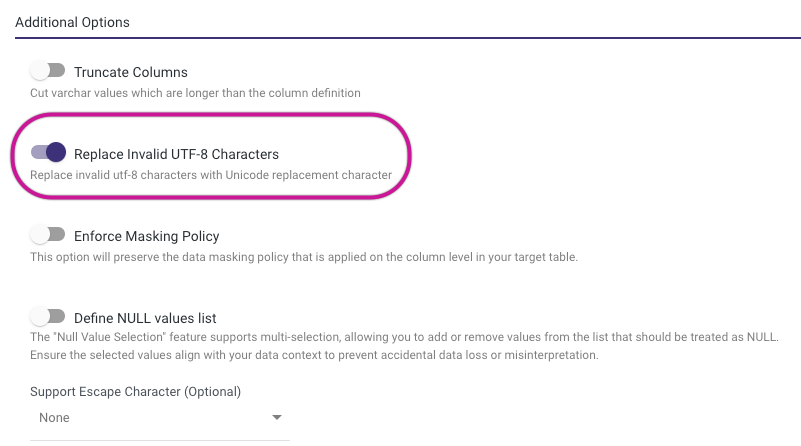
Task: Click the Replace Invalid UTF-8 Characters label
Action: click(176, 154)
